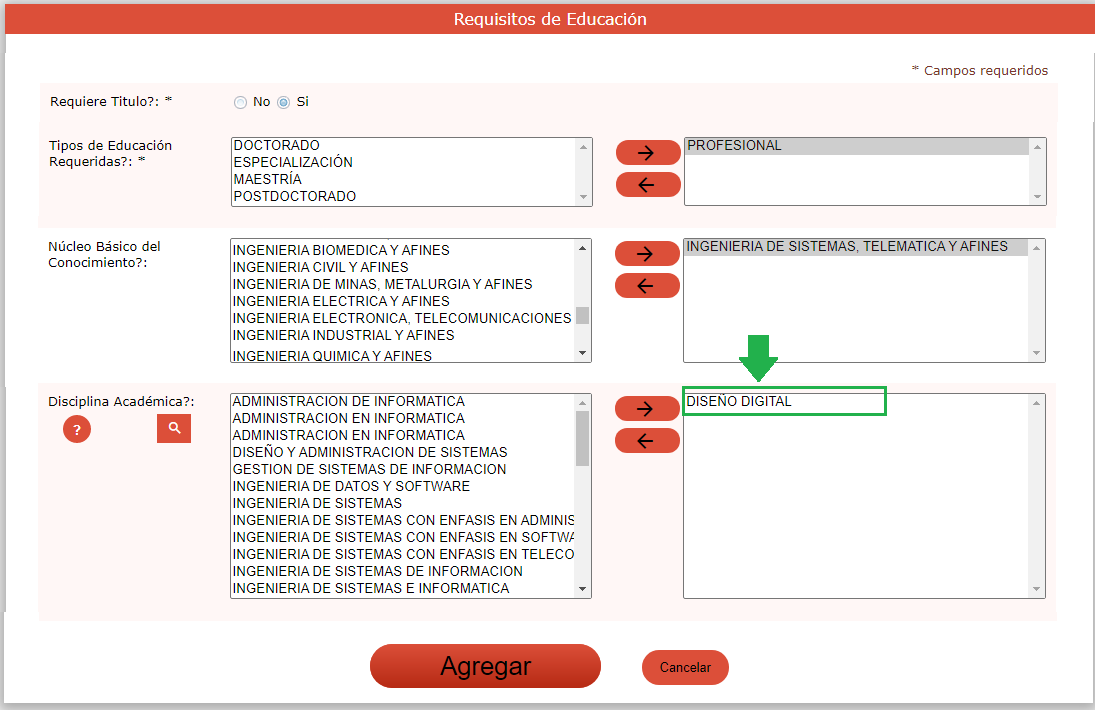This screenshot has width=1095, height=710.
Task: Move selected Núcleo Básico item right
Action: click(x=647, y=253)
